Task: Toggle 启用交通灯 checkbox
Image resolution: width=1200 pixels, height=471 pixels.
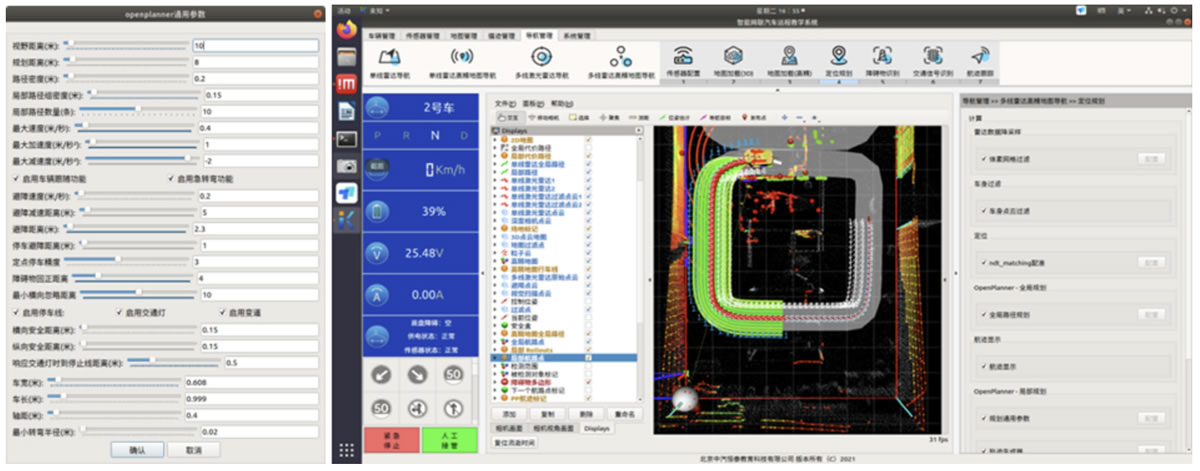Action: click(x=120, y=311)
